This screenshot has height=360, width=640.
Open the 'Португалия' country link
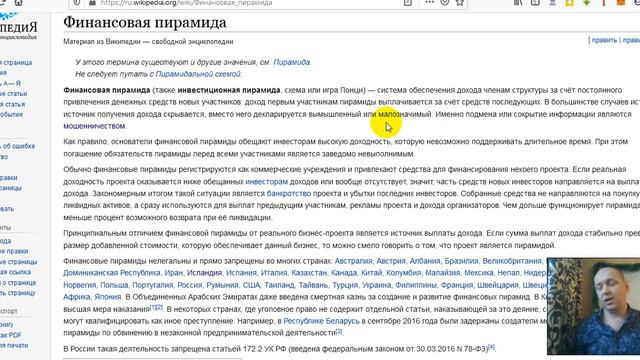pos(153,285)
